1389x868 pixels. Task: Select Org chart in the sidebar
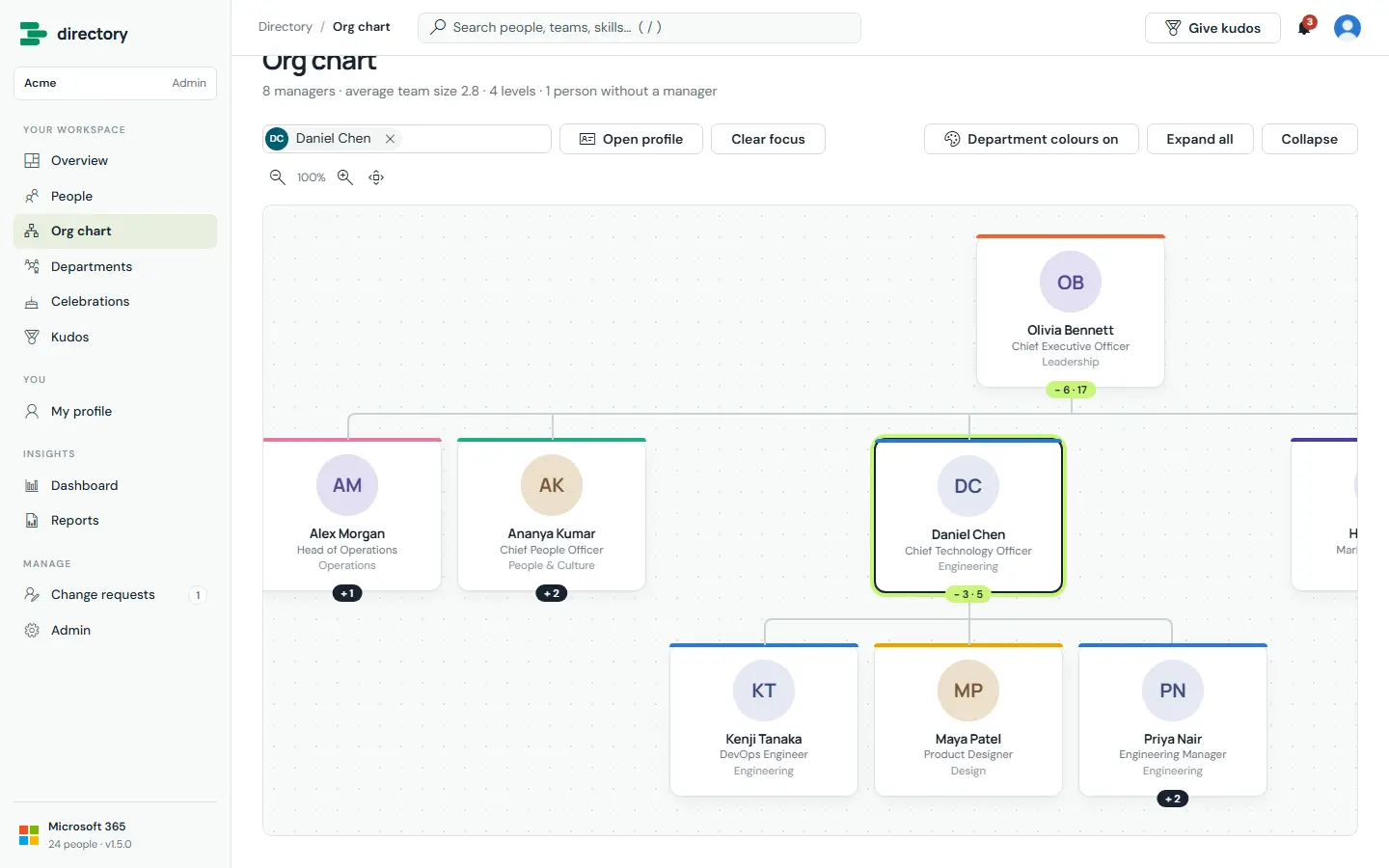click(x=115, y=231)
